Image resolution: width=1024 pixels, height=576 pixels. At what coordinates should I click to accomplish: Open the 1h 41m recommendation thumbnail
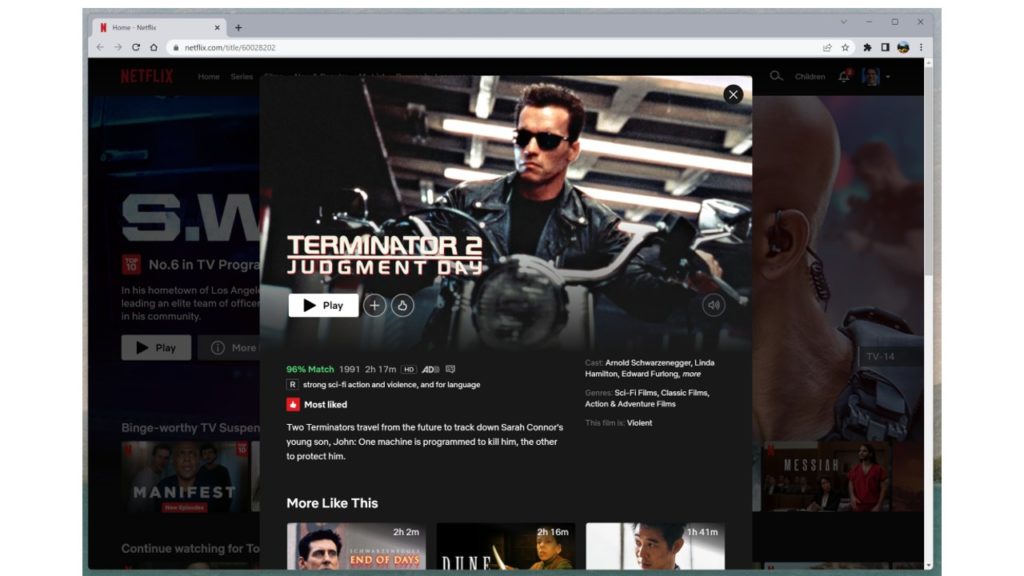point(655,546)
